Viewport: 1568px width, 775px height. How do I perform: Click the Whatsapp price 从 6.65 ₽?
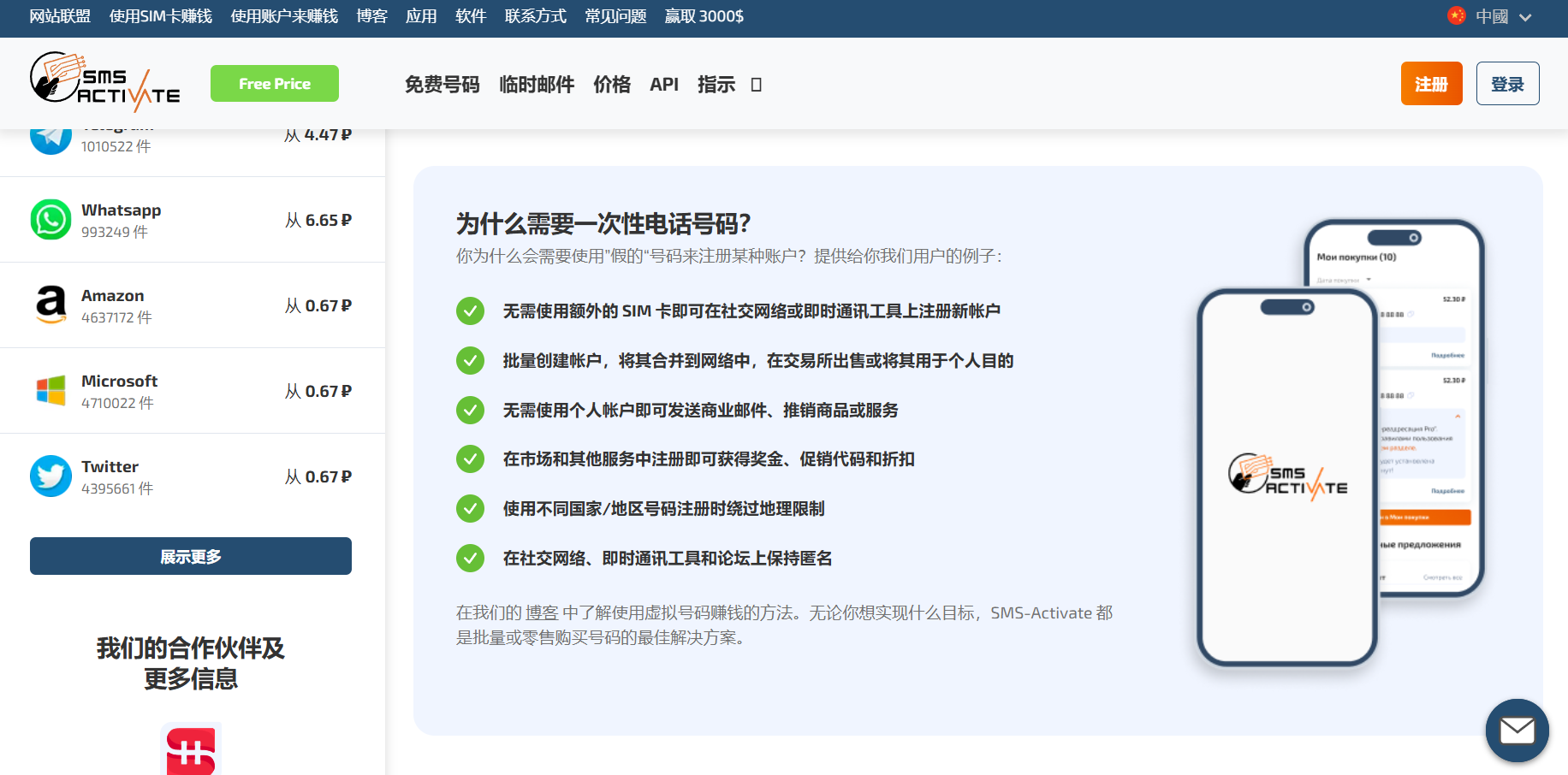coord(318,220)
